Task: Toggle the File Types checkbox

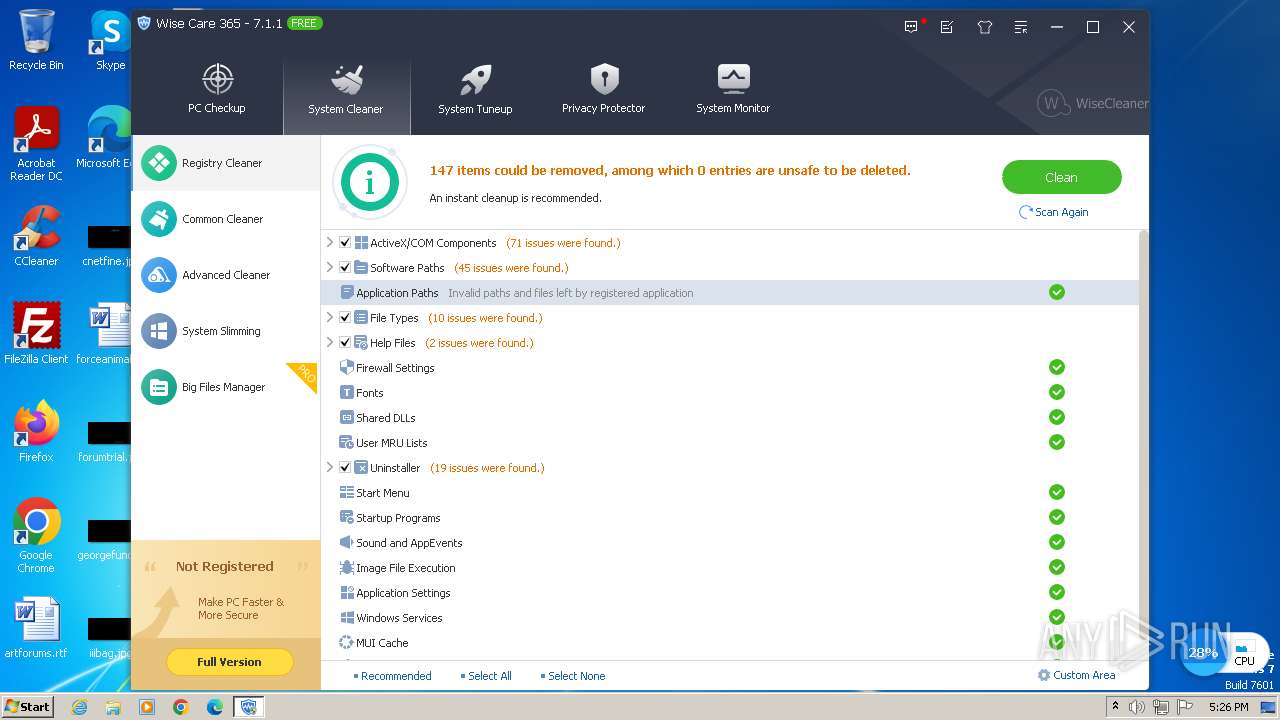Action: coord(345,318)
